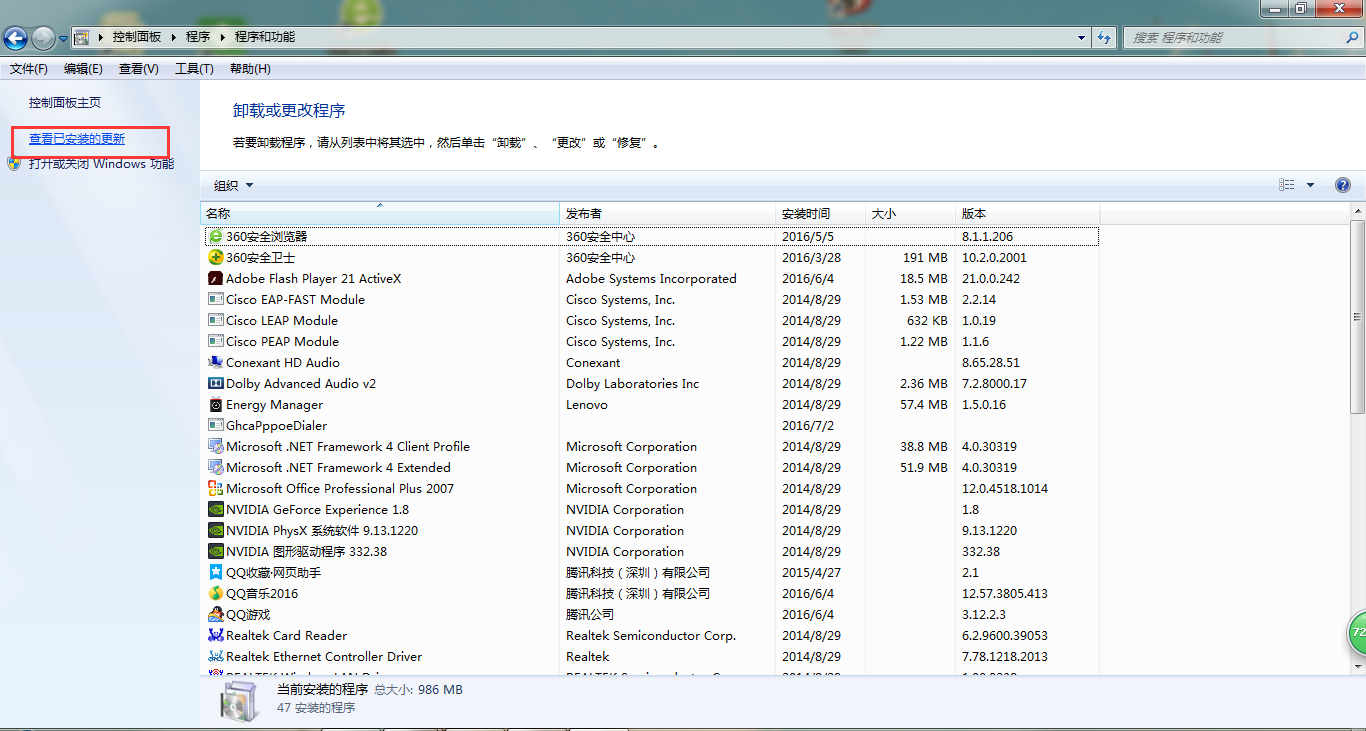The image size is (1366, 731).
Task: Select the GhcaPppoeDialer row
Action: click(652, 426)
